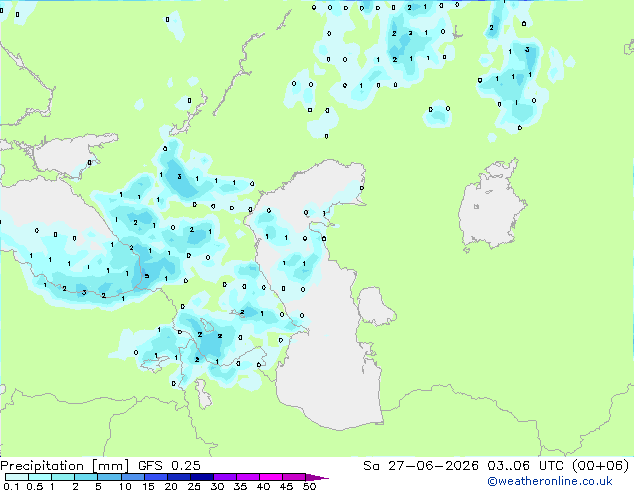Select the 5–10 mm legend color swatch
Viewport: 634px width, 490px height.
pos(109,477)
